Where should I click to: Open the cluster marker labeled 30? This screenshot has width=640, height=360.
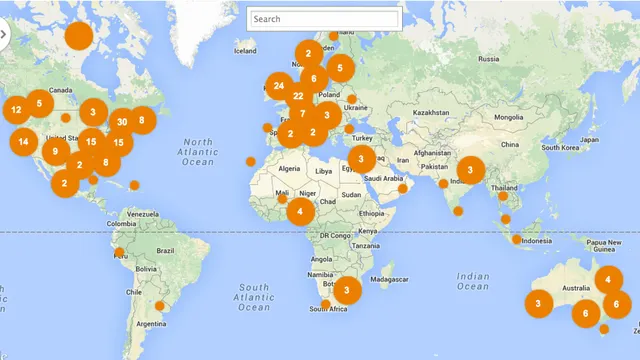(x=122, y=122)
